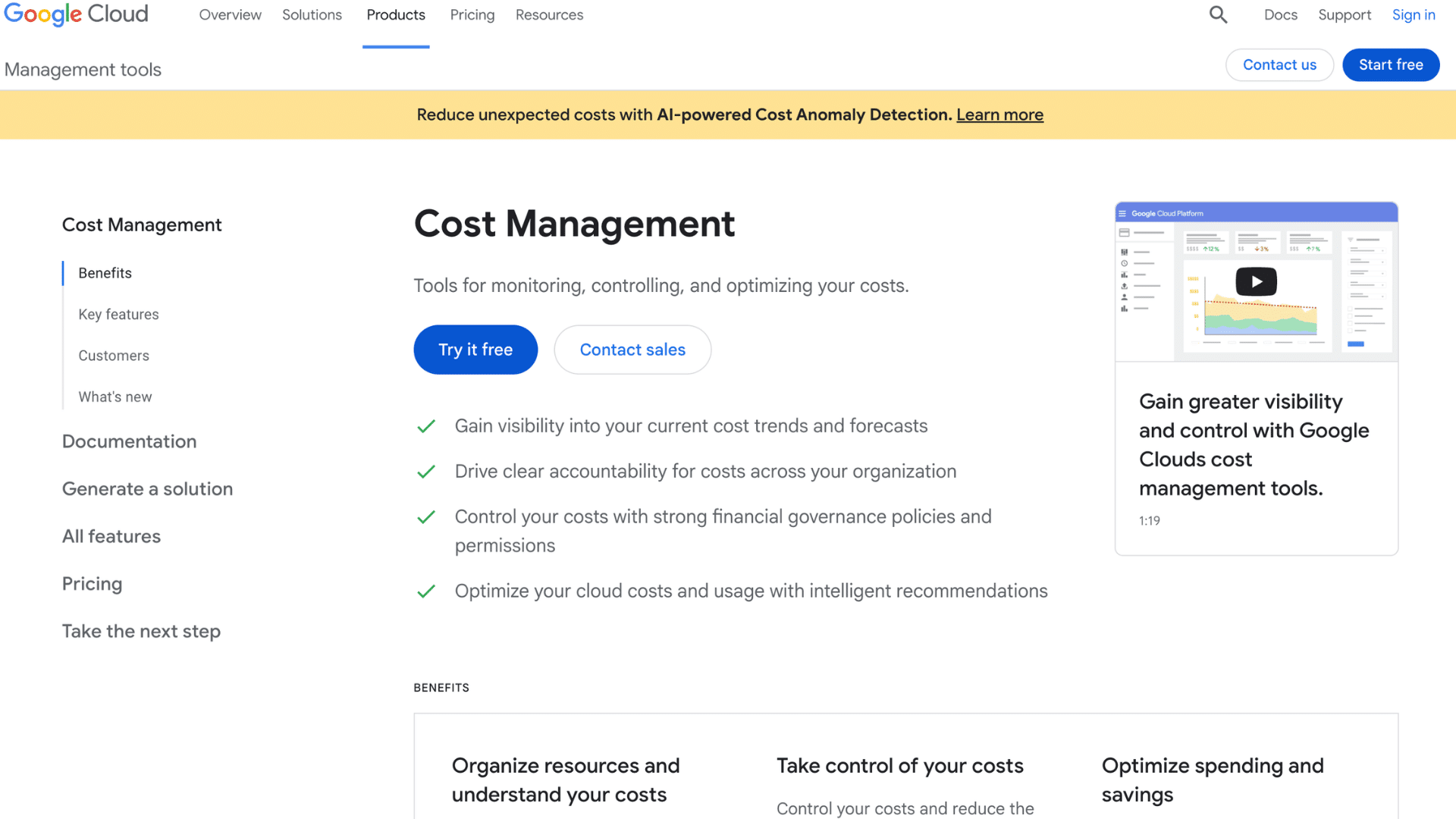Expand the Resources dropdown in the navigation

pyautogui.click(x=549, y=14)
